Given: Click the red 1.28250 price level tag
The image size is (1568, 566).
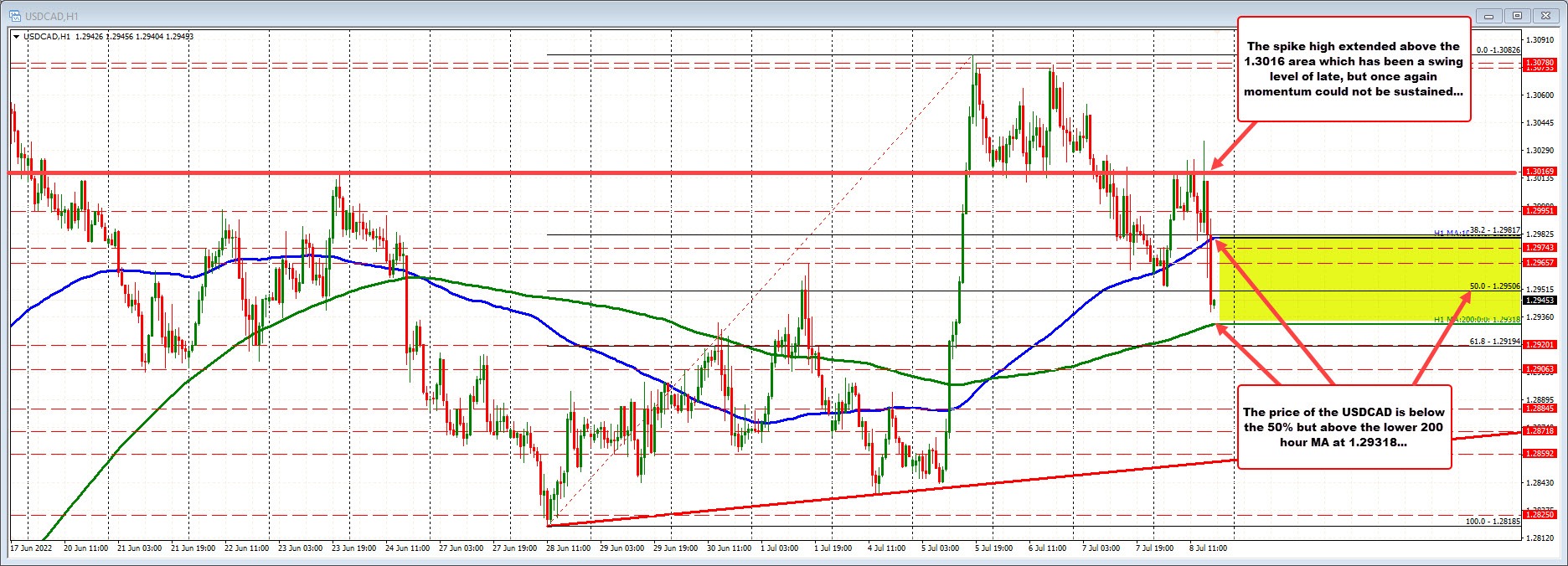Looking at the screenshot, I should (1540, 515).
